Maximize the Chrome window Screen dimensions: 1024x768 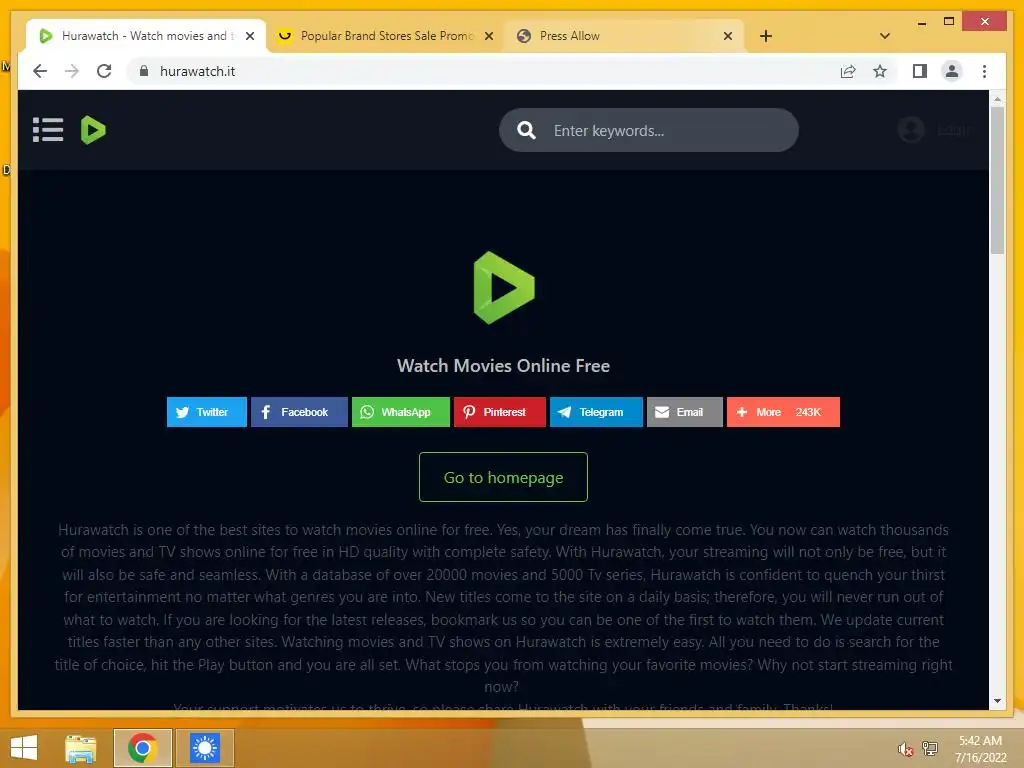(949, 22)
